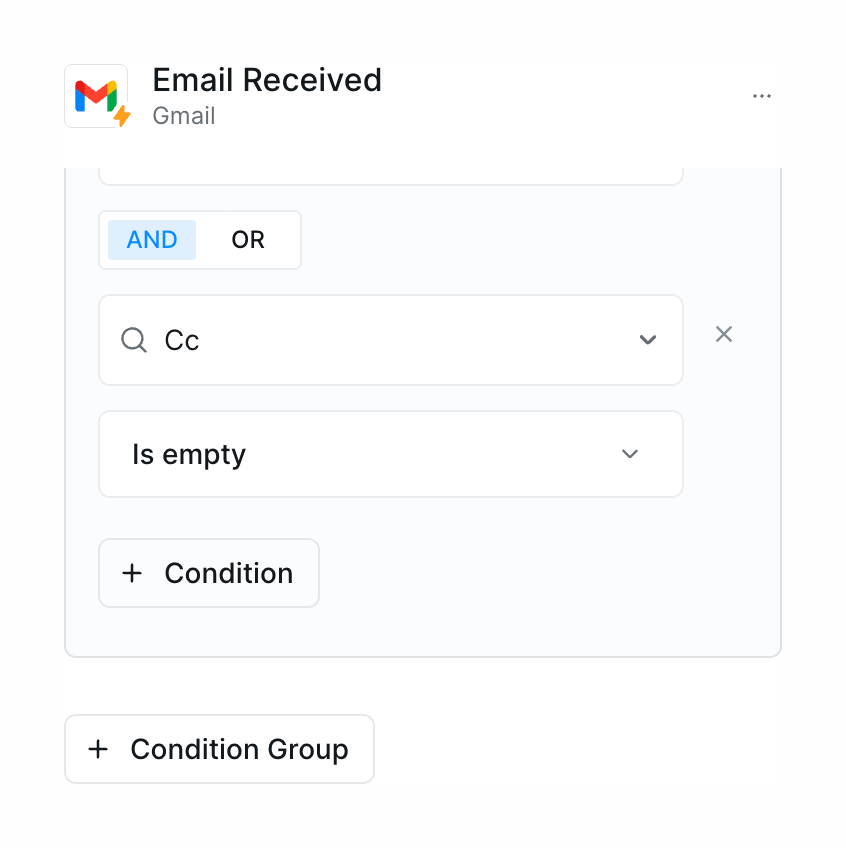The image size is (846, 848).
Task: Click the plus icon on the Condition button
Action: point(133,573)
